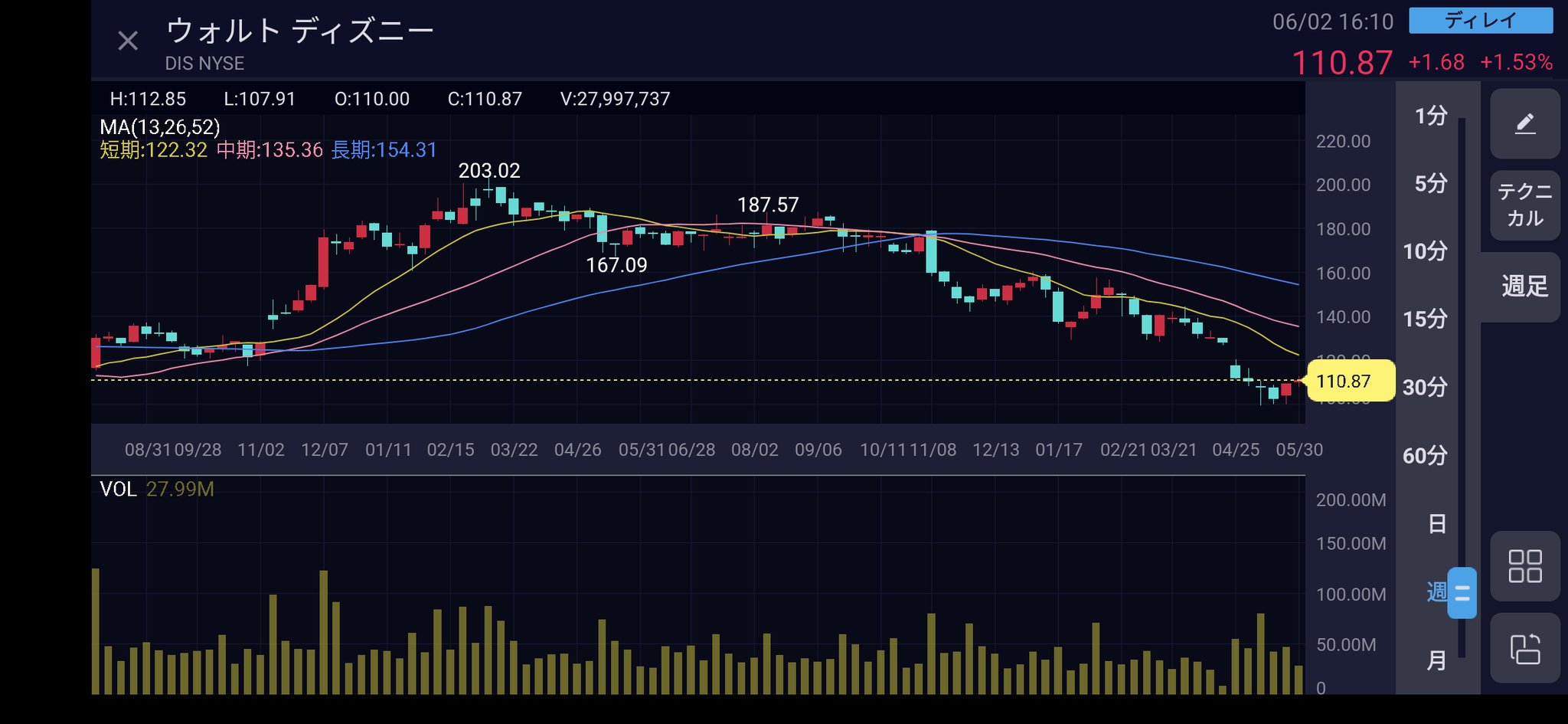Select the 15分 timeframe

(1425, 318)
